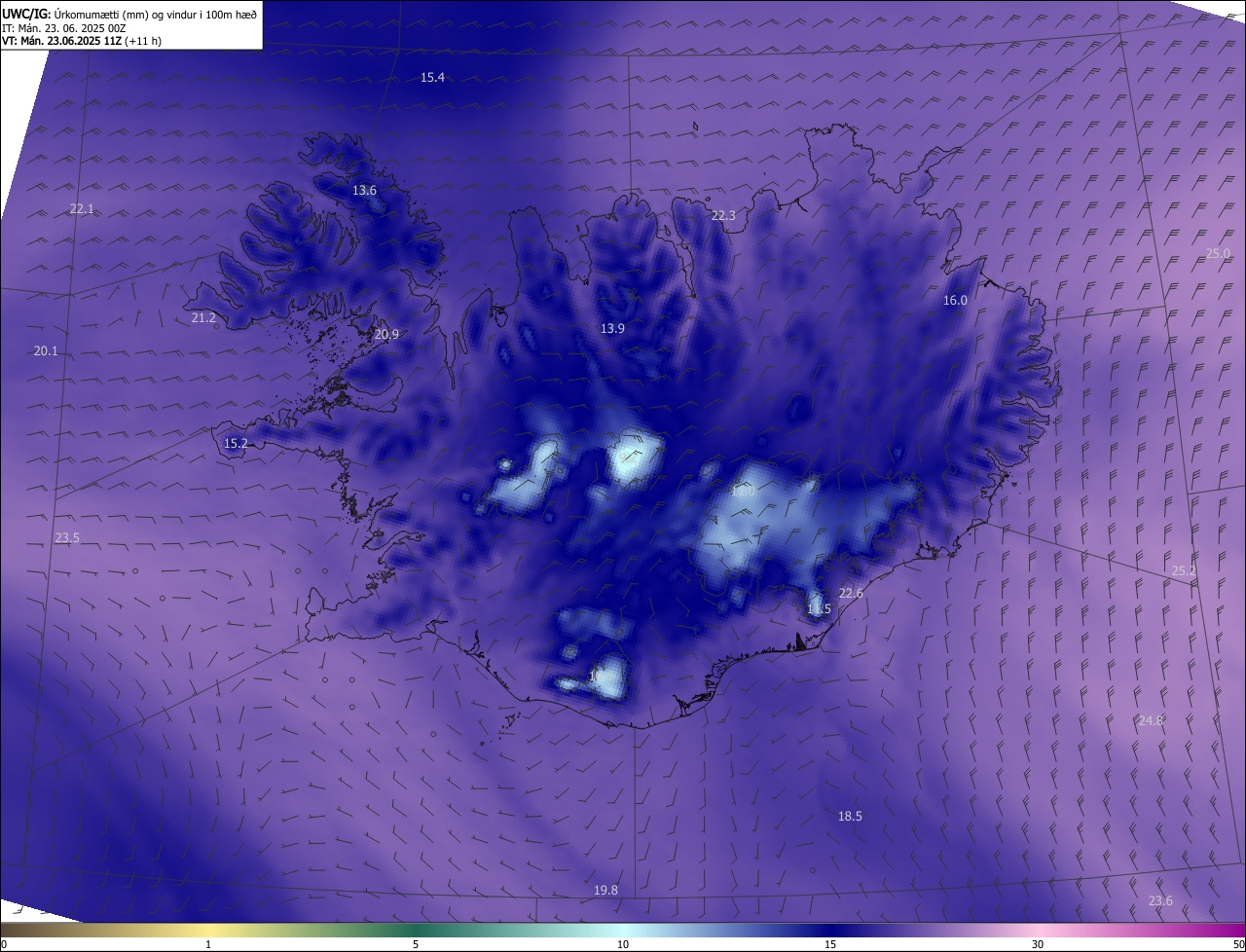The image size is (1246, 952).
Task: Click the 23.6 value label
Action: [1160, 899]
